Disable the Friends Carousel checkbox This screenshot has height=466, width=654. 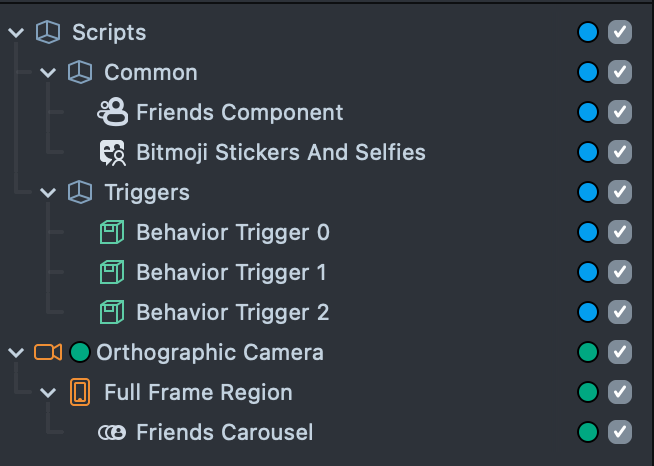(x=620, y=432)
